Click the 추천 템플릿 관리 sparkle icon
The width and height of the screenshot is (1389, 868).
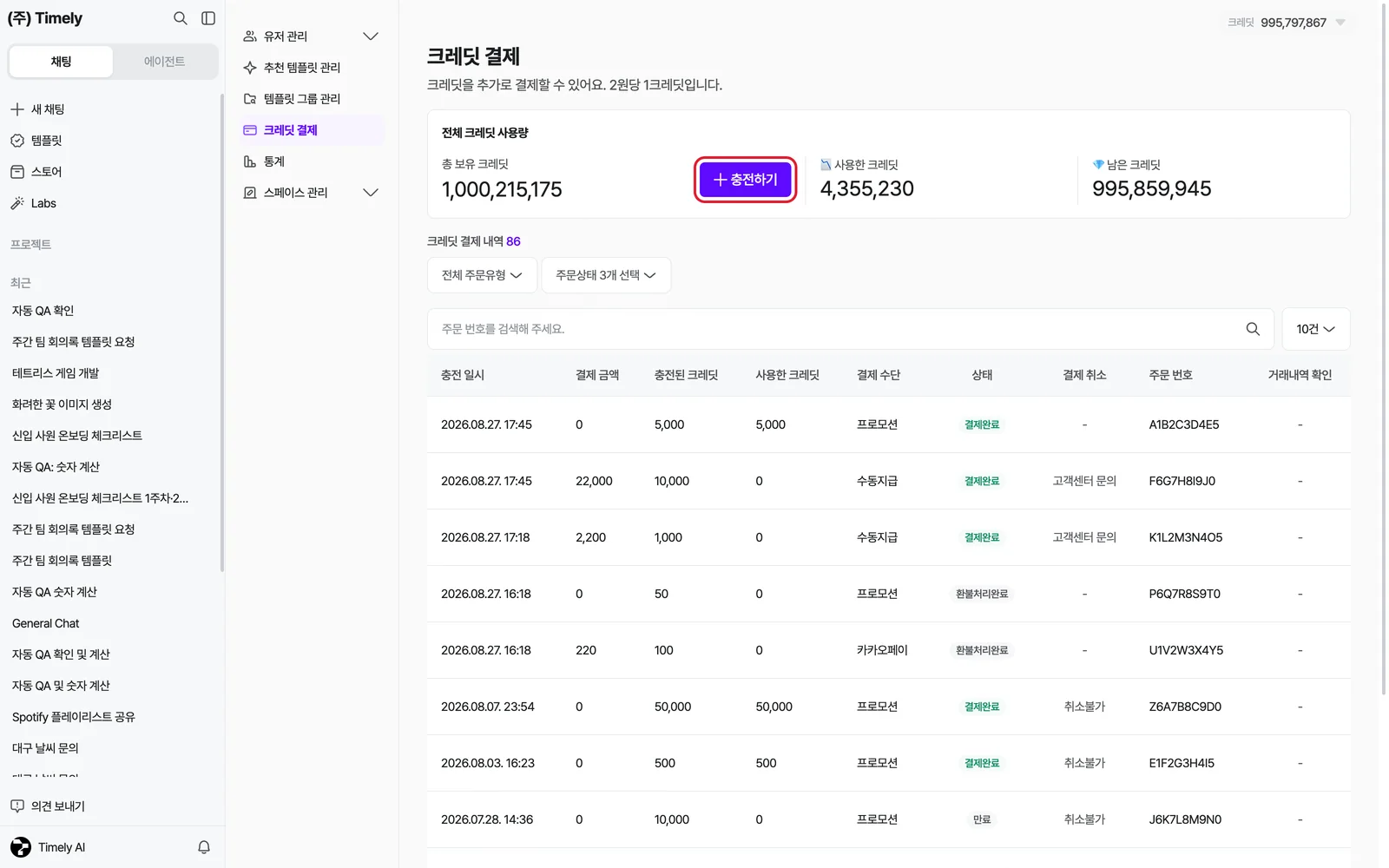click(x=250, y=68)
